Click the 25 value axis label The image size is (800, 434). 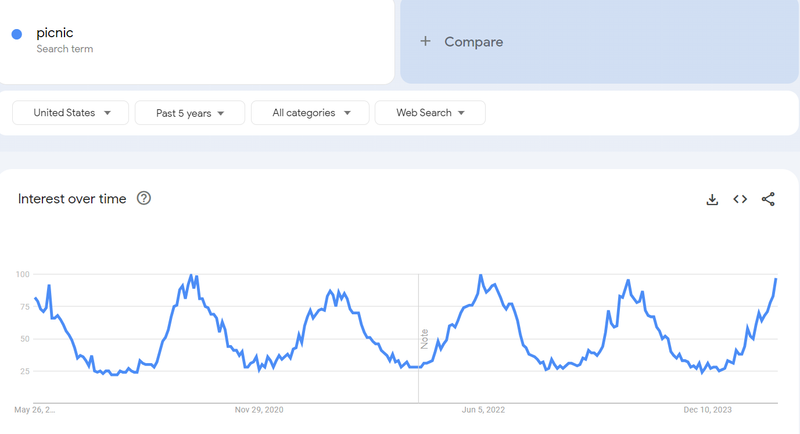point(24,371)
